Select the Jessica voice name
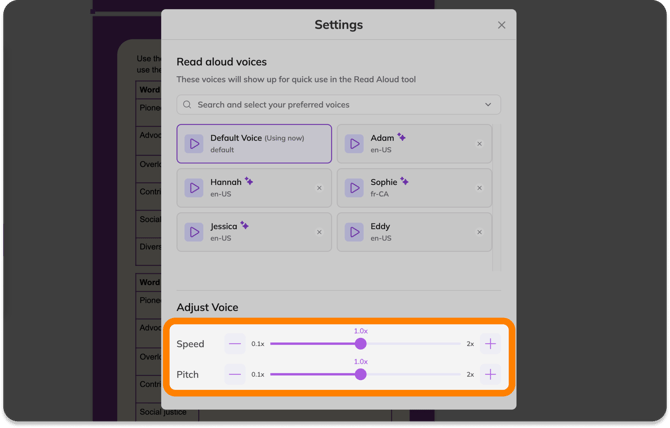 coord(223,226)
